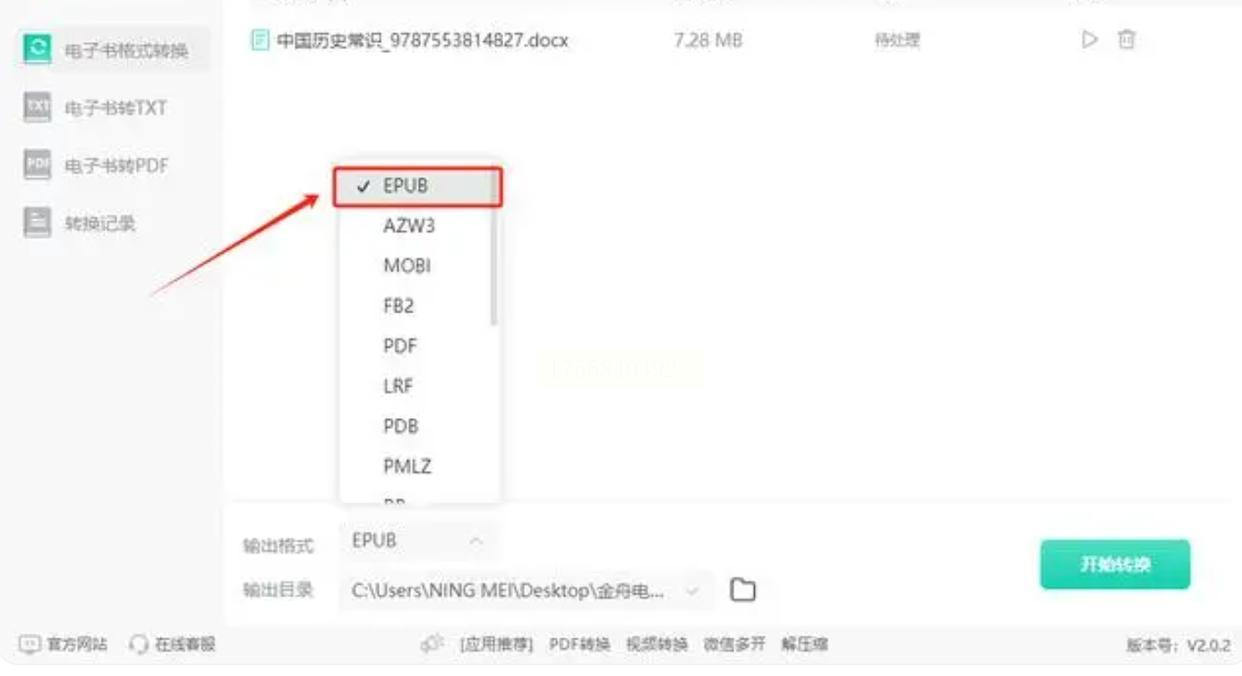
Task: Open the output folder browse icon
Action: point(742,591)
